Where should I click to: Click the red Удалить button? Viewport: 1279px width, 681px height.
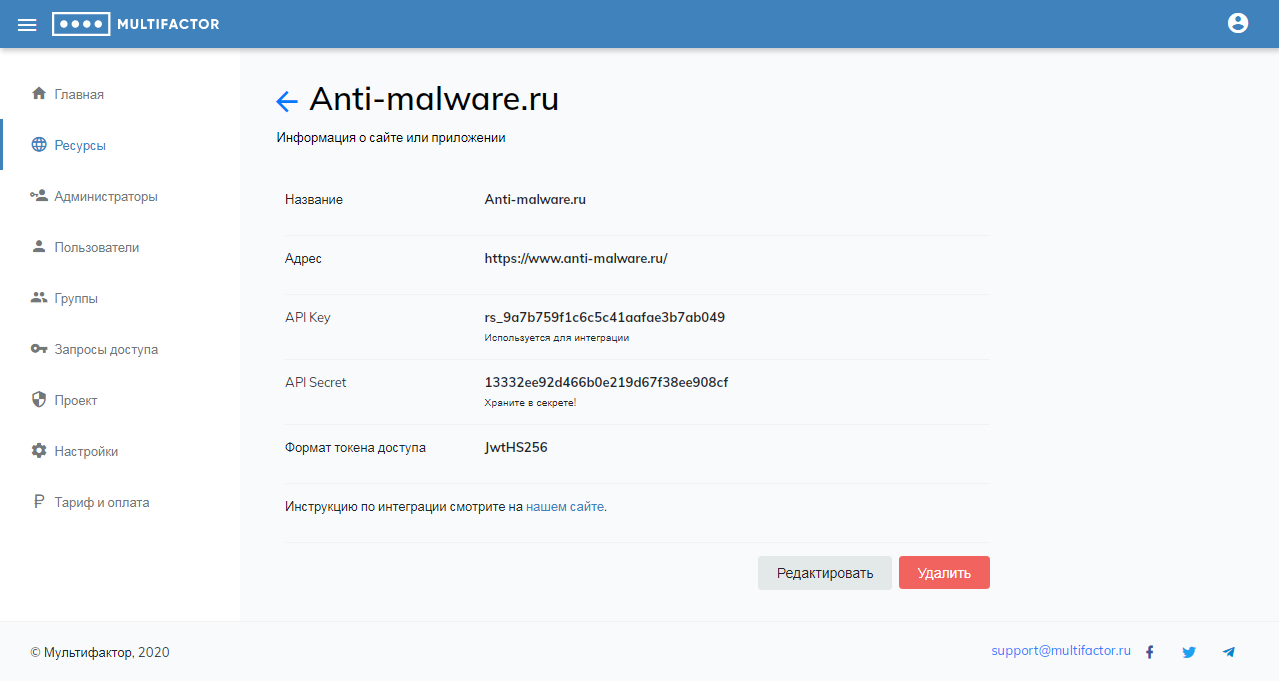[x=944, y=573]
